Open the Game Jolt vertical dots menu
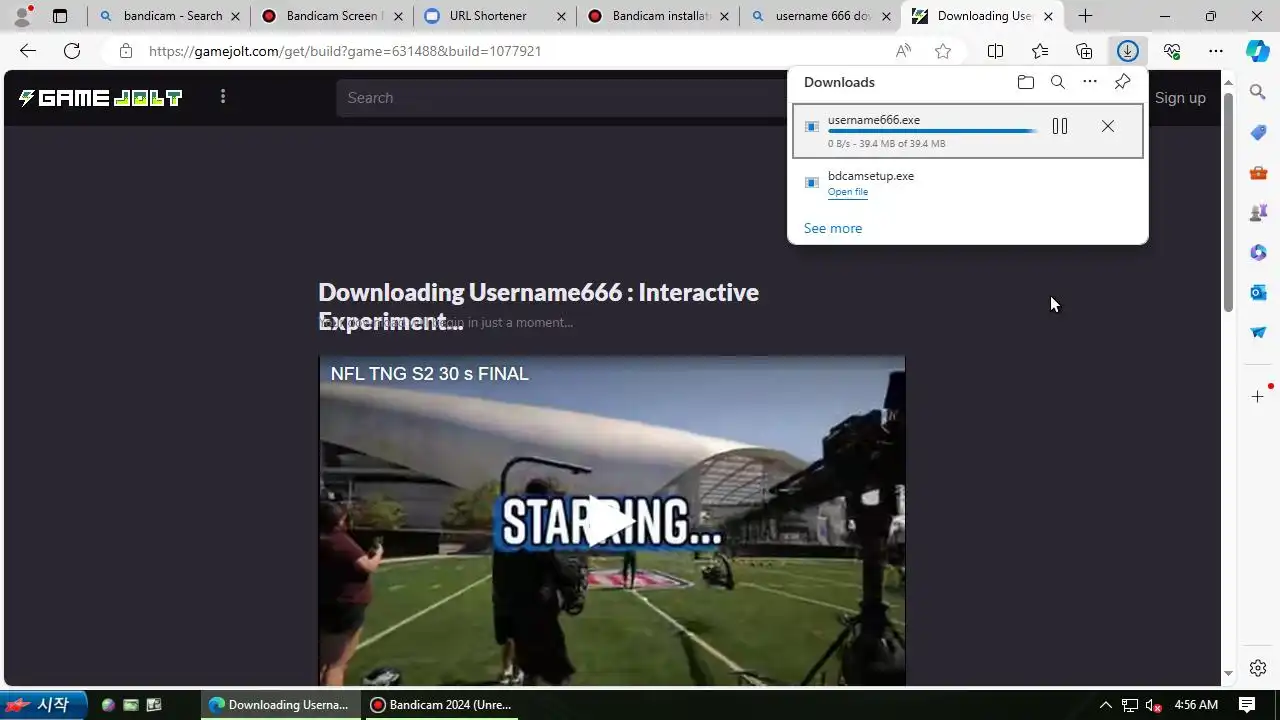The image size is (1280, 720). [x=223, y=96]
